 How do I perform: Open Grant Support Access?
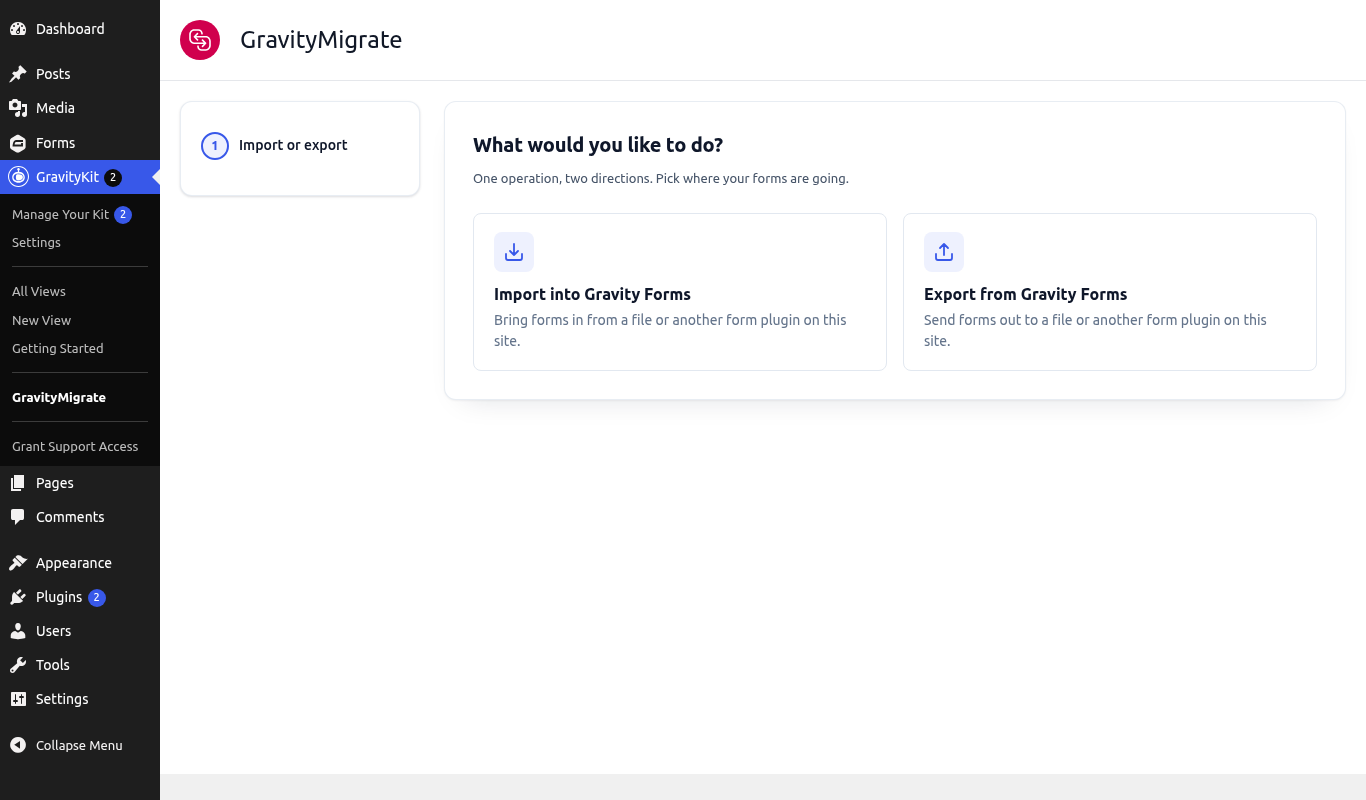[x=80, y=446]
